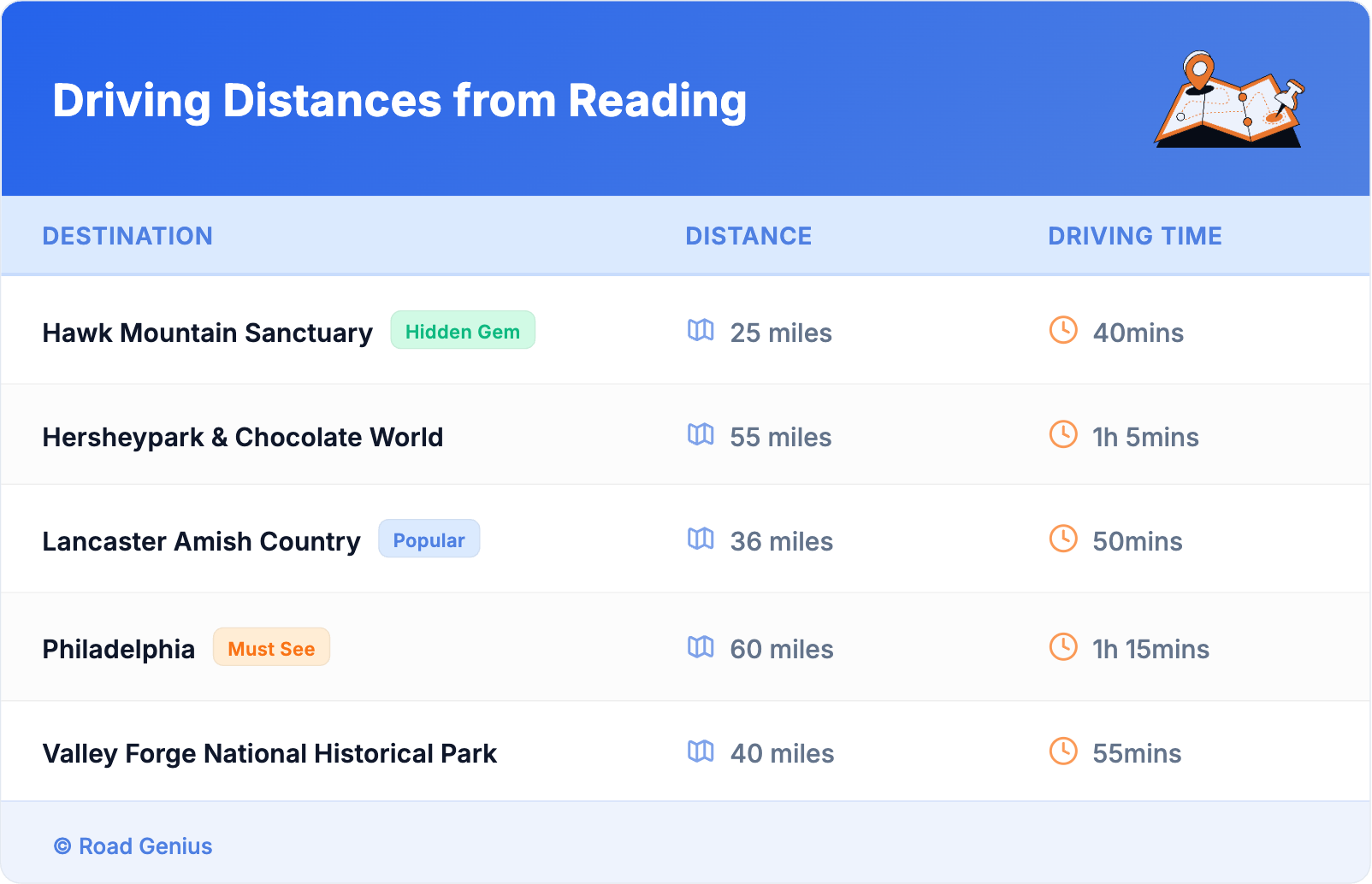This screenshot has width=1372, height=884.
Task: Click the clock icon beside 55mins
Action: tap(1063, 751)
